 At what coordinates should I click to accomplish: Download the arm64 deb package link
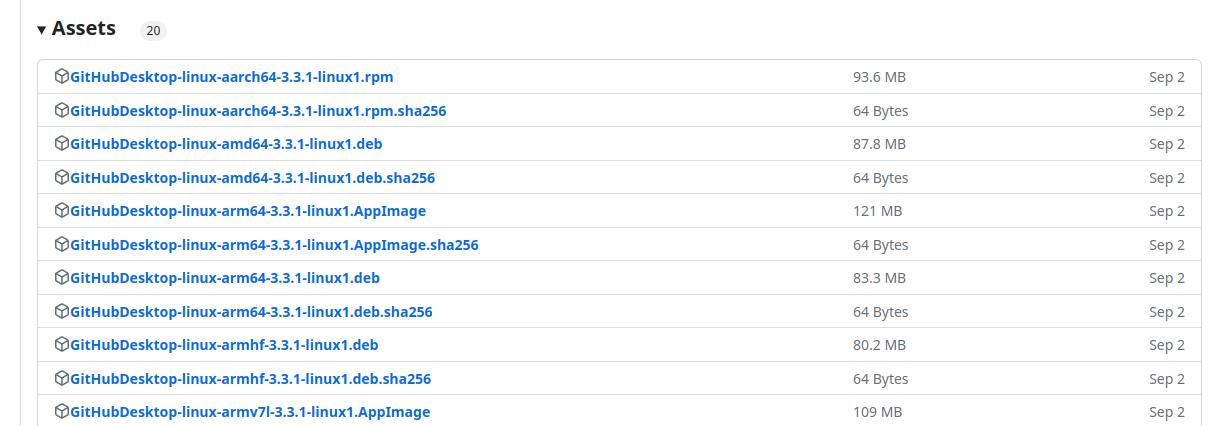coord(225,278)
